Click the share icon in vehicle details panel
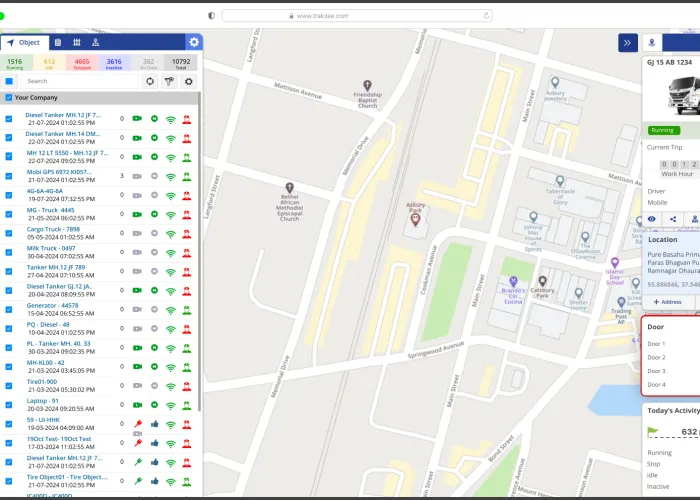 pyautogui.click(x=673, y=218)
